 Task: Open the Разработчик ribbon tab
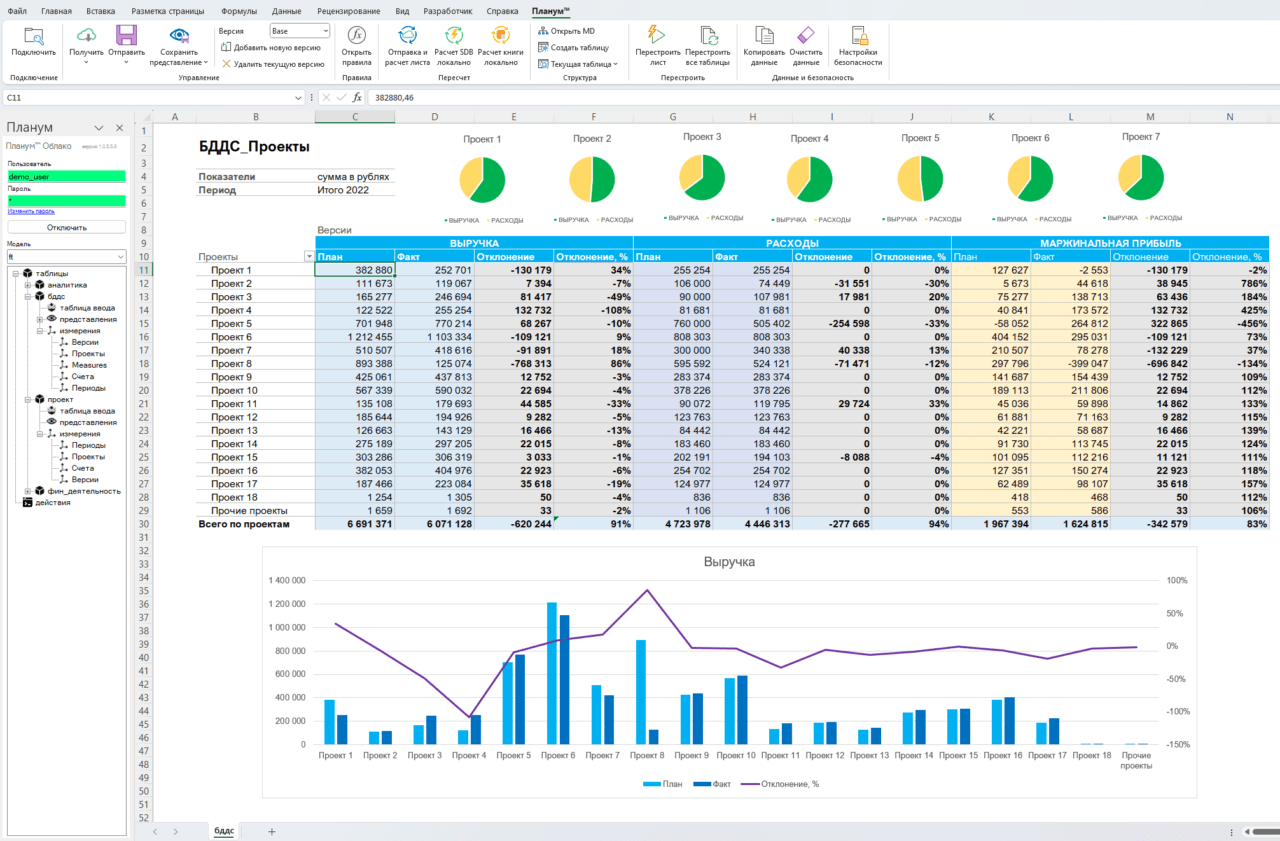(x=447, y=10)
